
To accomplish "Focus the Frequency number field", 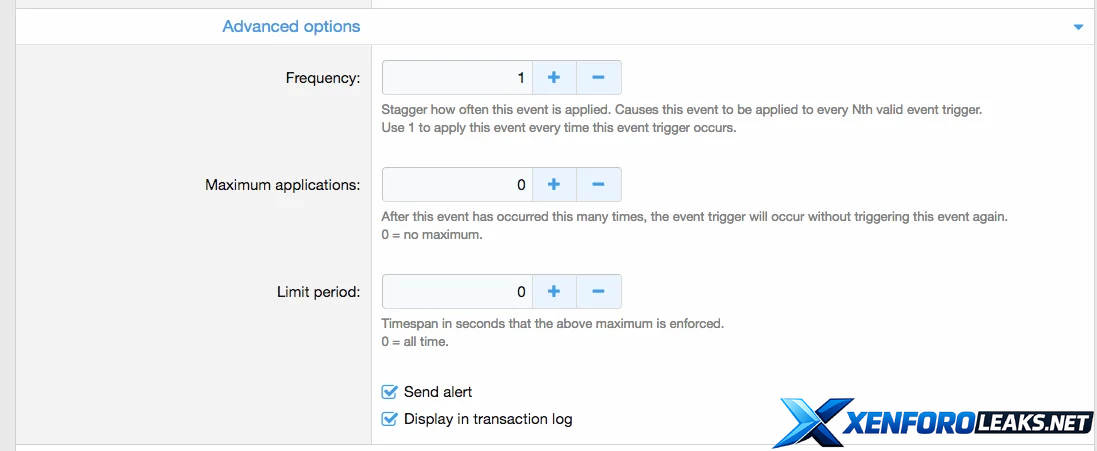I will (457, 77).
